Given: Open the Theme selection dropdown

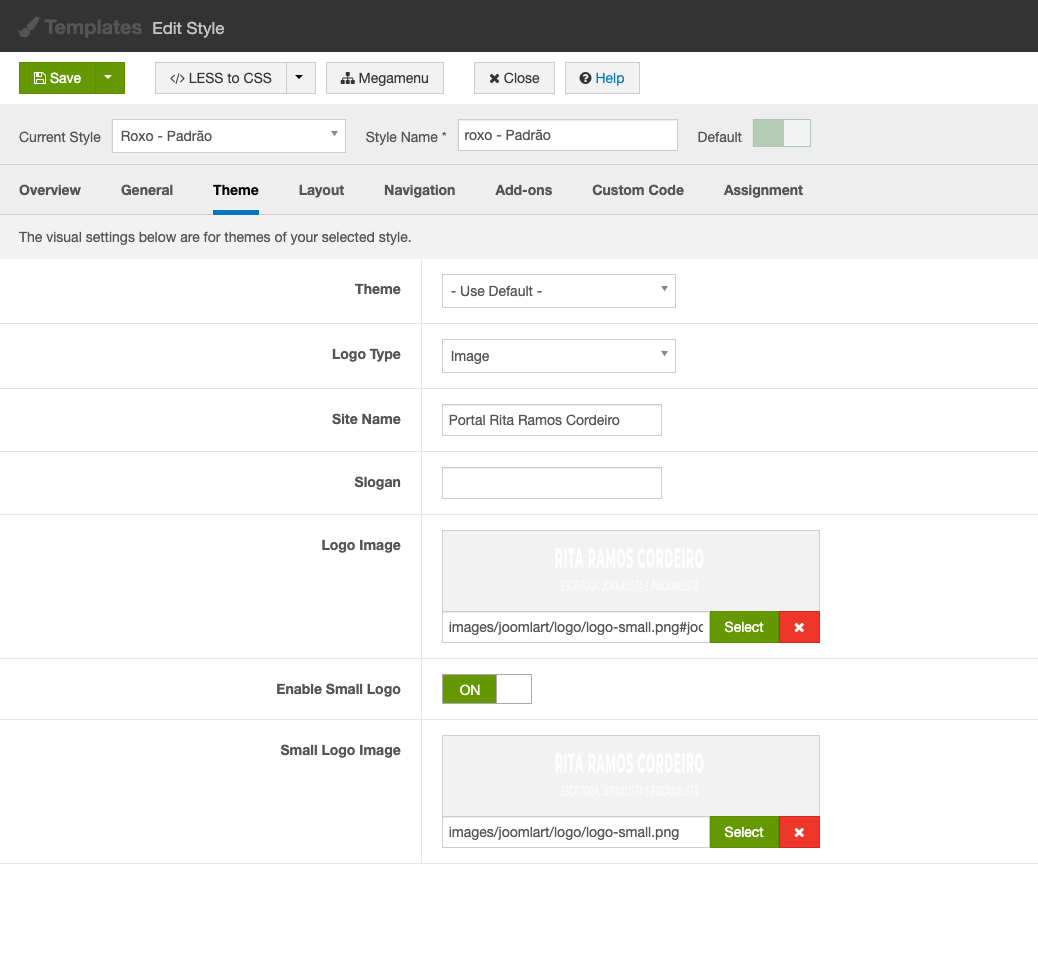Looking at the screenshot, I should click(558, 291).
